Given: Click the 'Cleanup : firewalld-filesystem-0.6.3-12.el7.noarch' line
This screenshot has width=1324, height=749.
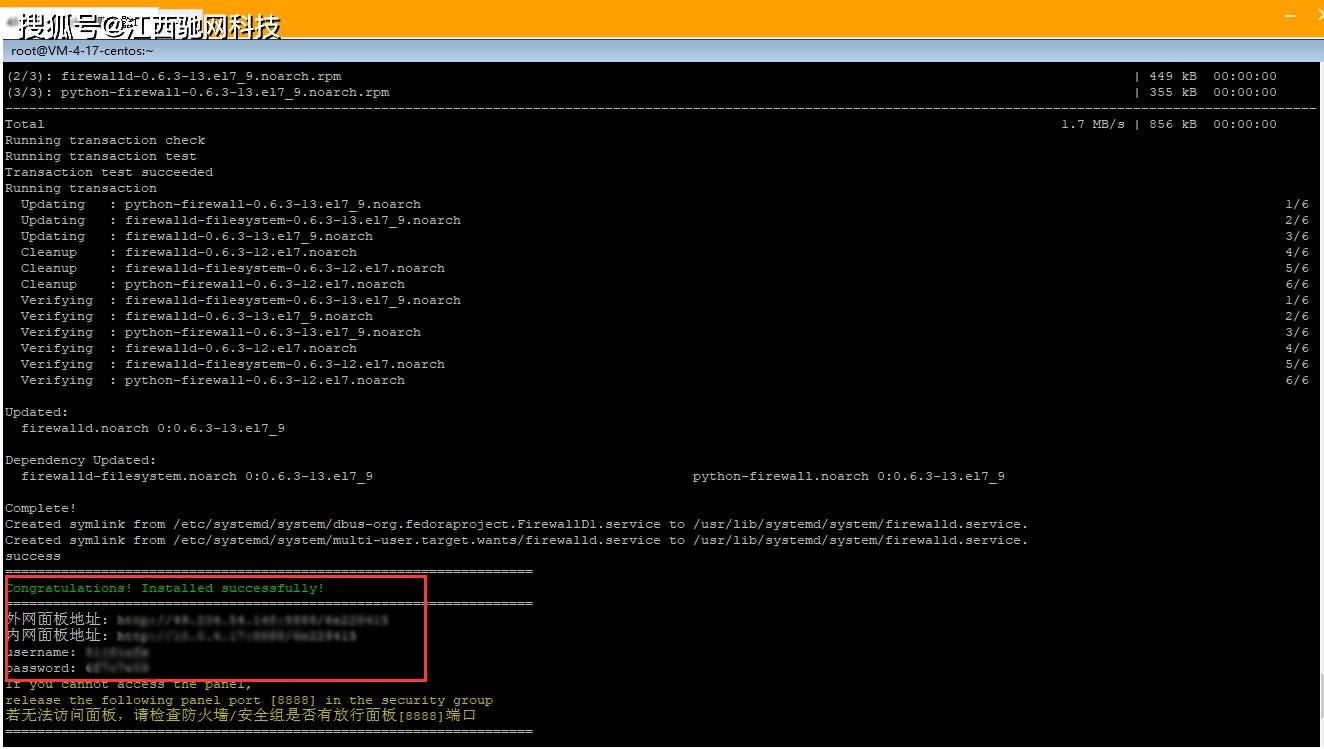Looking at the screenshot, I should 233,268.
